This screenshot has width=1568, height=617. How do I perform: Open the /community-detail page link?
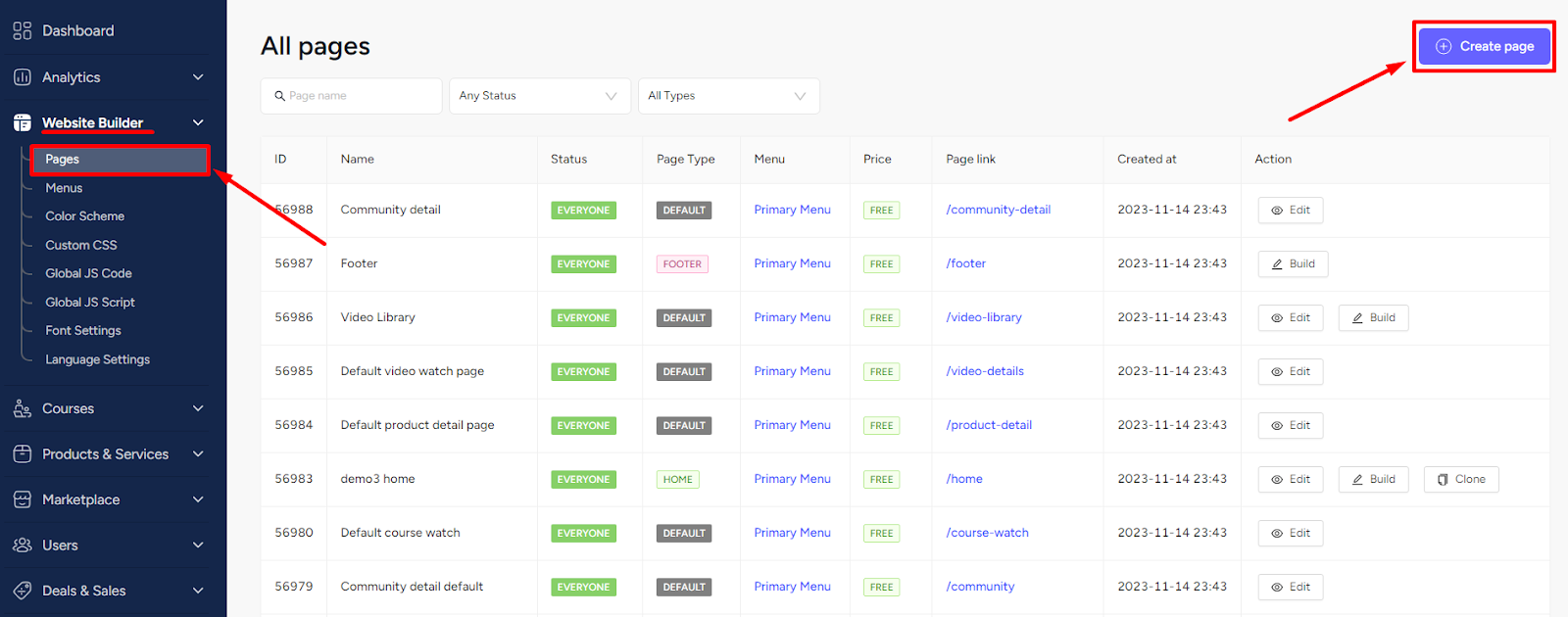pyautogui.click(x=998, y=210)
